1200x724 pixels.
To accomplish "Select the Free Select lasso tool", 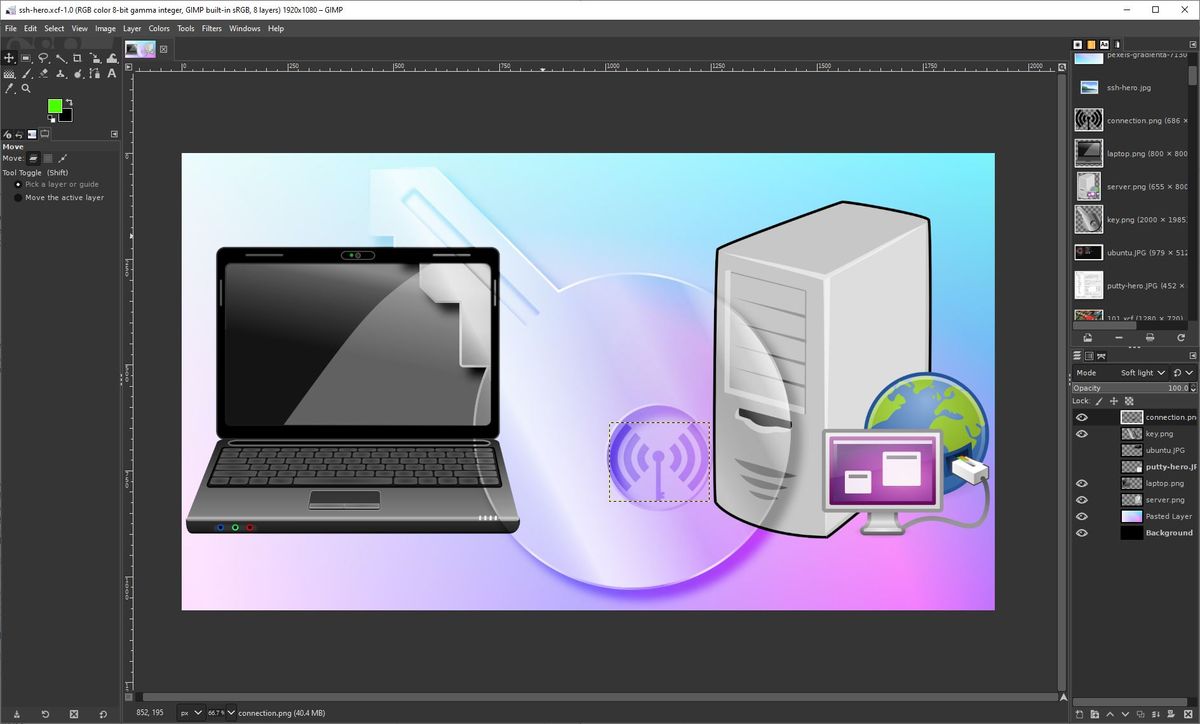I will 42,58.
